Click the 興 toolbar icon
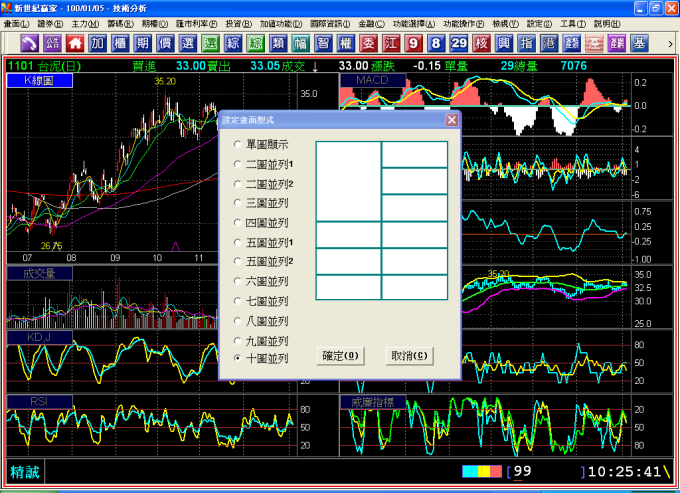Screen dimensions: 680x493 click(x=503, y=43)
